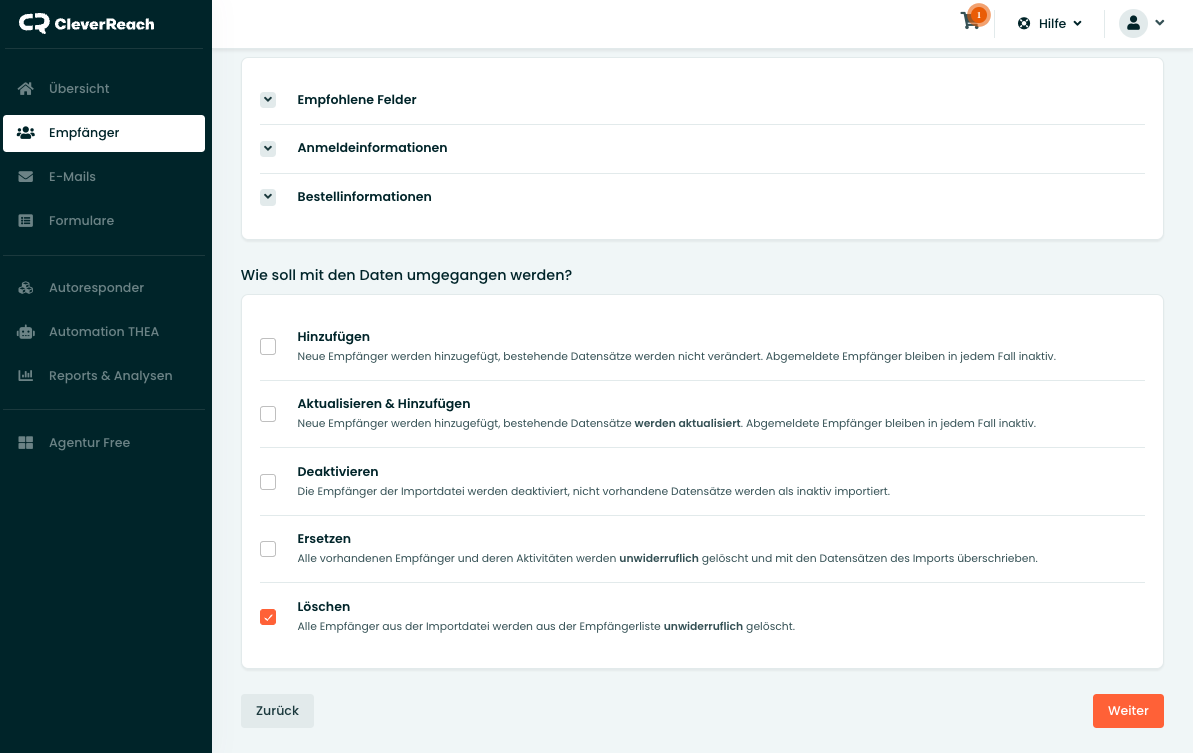Click the Übersicht home icon
Image resolution: width=1193 pixels, height=753 pixels.
(x=27, y=89)
